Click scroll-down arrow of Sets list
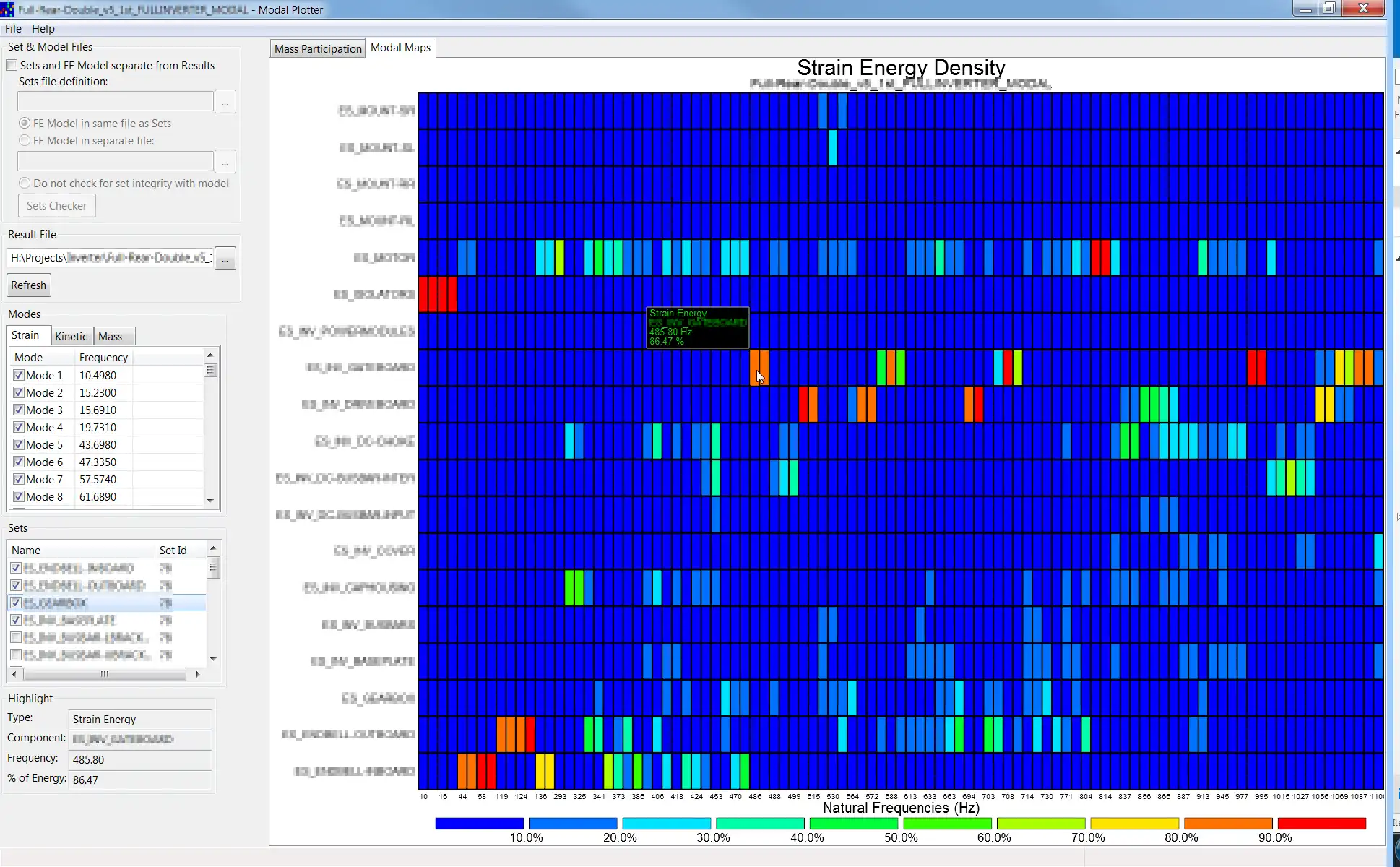 (x=213, y=659)
